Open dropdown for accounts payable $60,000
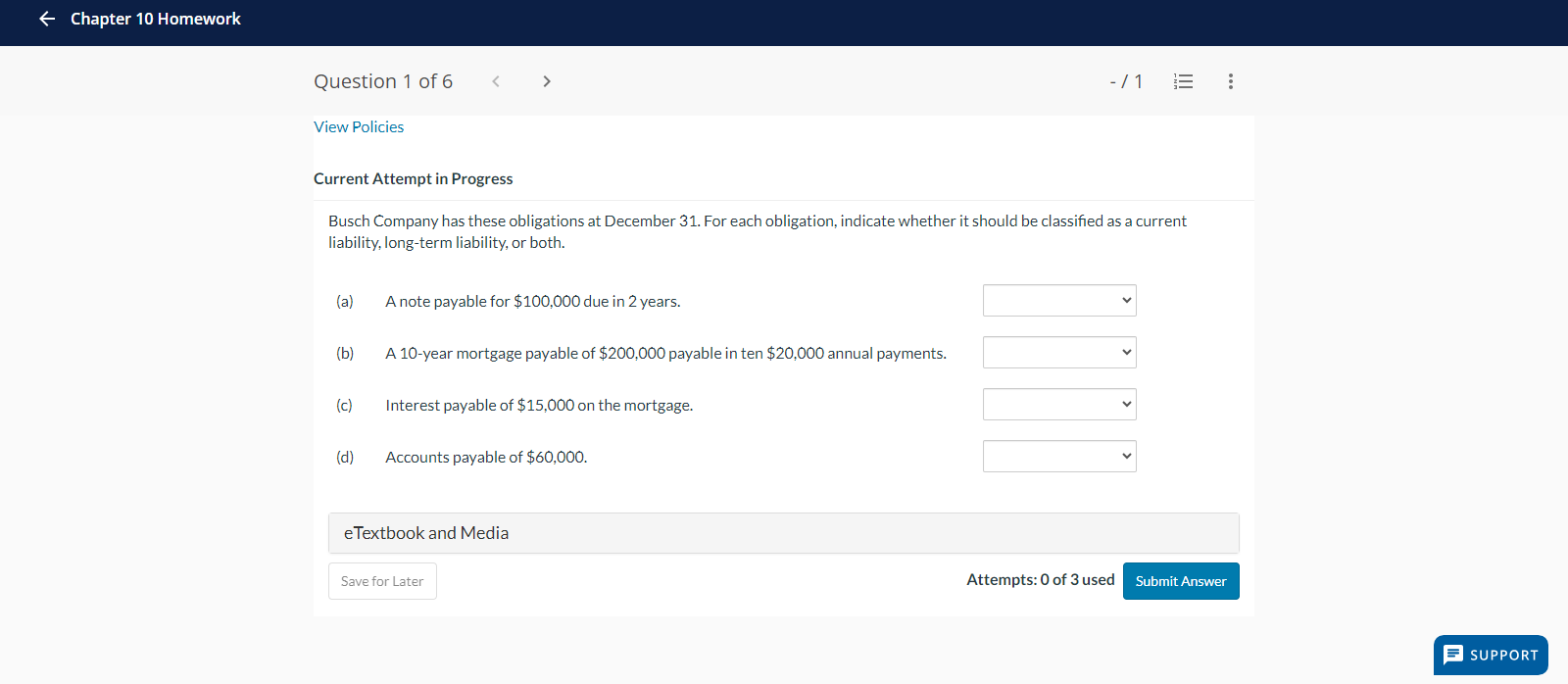The width and height of the screenshot is (1568, 684). tap(1059, 457)
